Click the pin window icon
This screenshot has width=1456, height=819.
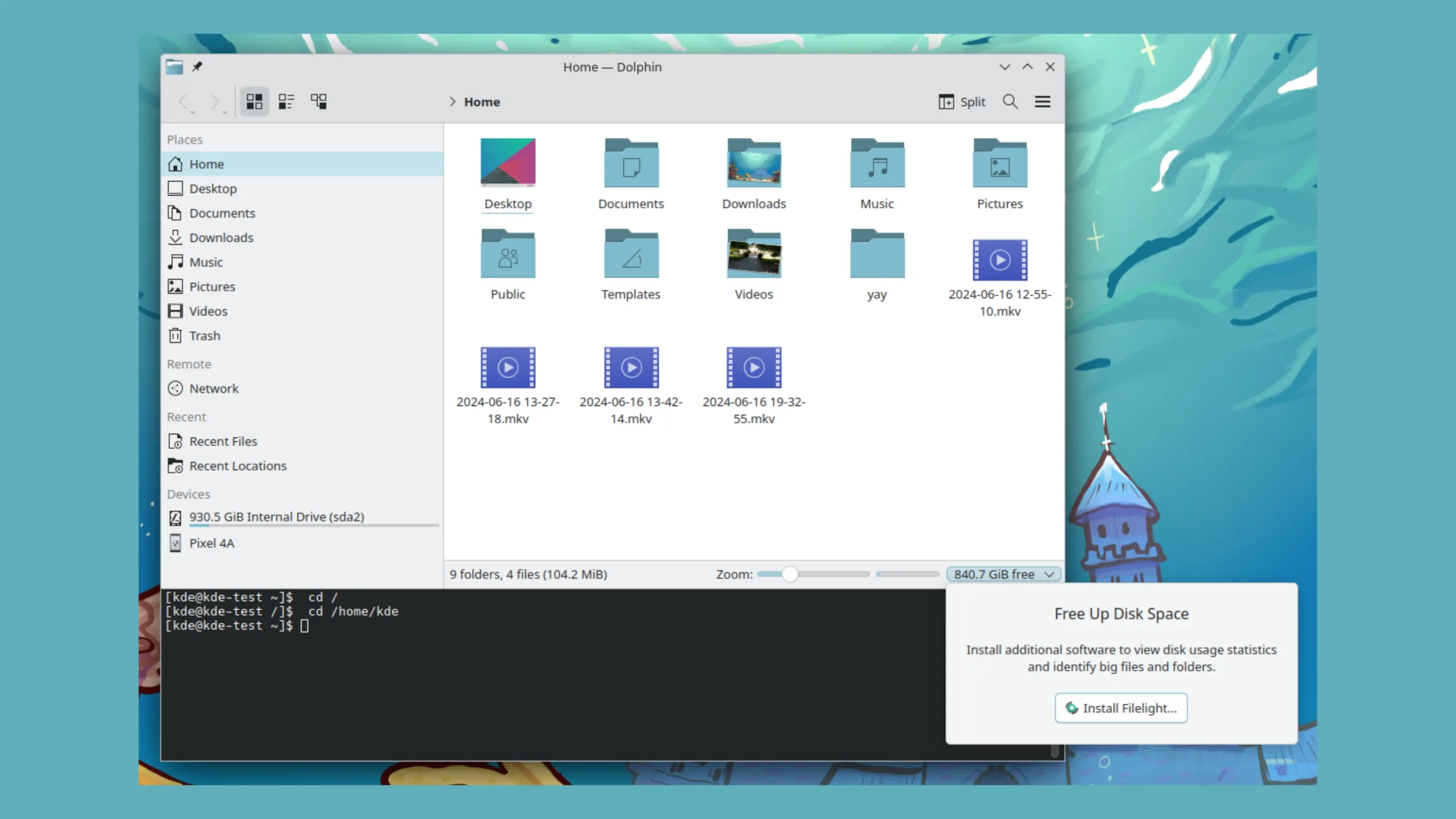pyautogui.click(x=197, y=67)
